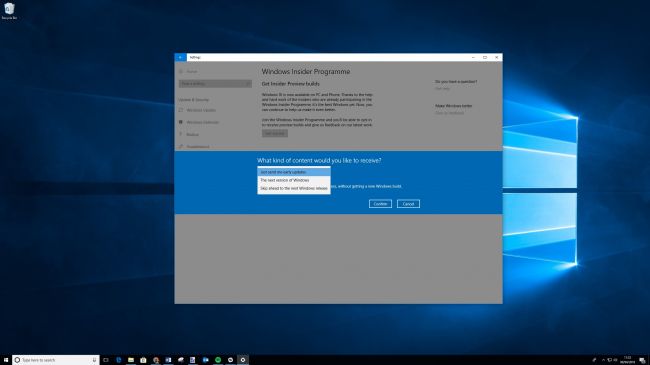Show hidden system tray icons
This screenshot has height=365, width=650.
point(604,360)
